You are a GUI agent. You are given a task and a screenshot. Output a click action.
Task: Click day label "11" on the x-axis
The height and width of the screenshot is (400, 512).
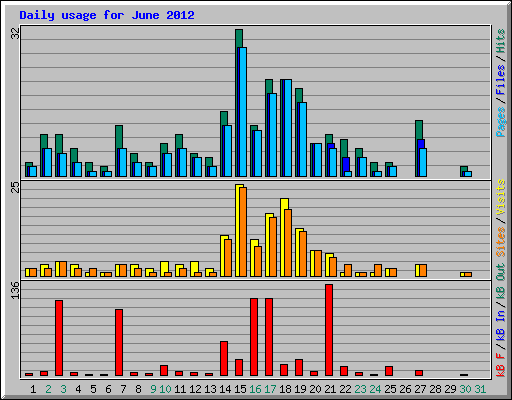click(x=180, y=389)
